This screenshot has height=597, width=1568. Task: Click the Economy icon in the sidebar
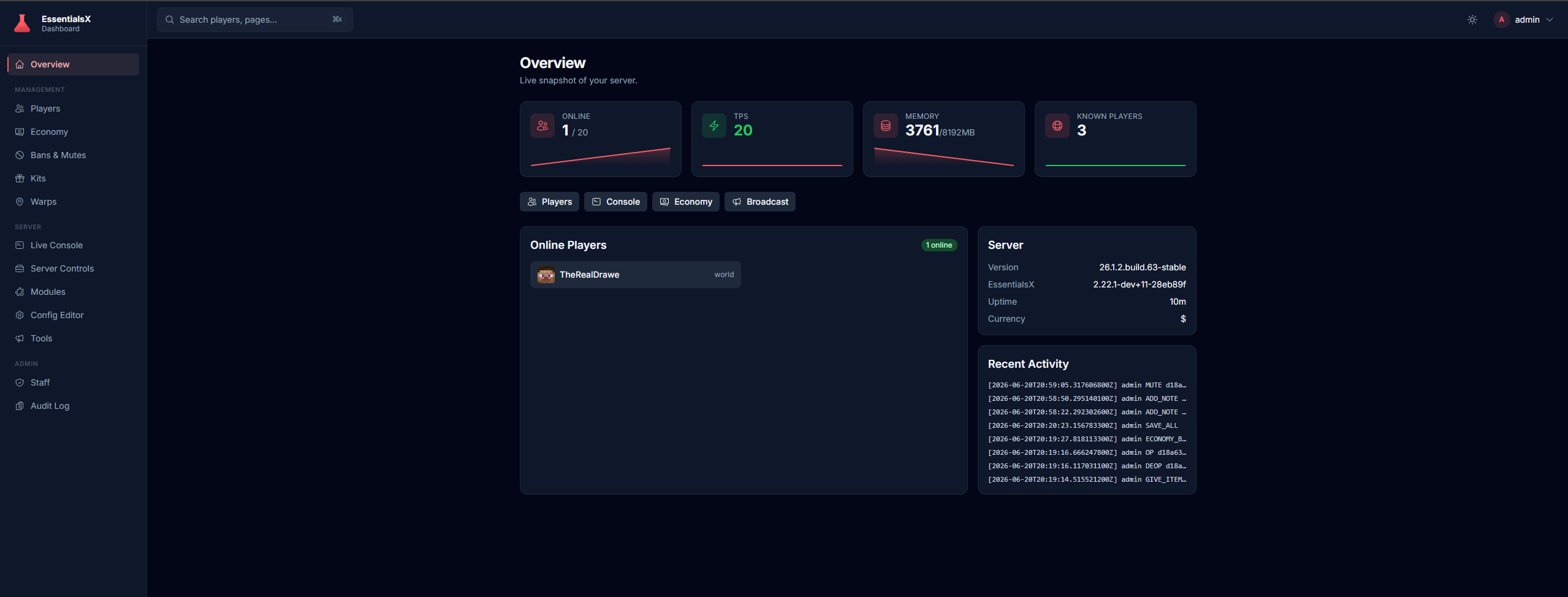[20, 132]
